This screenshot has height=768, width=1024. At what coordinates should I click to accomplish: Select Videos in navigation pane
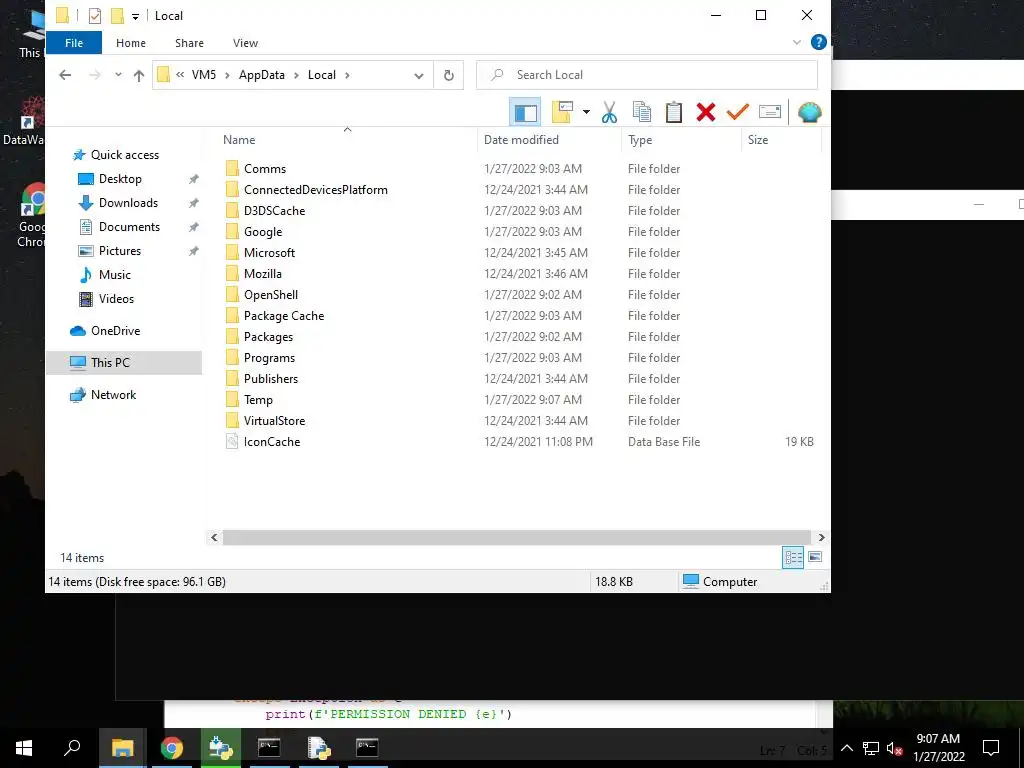116,299
